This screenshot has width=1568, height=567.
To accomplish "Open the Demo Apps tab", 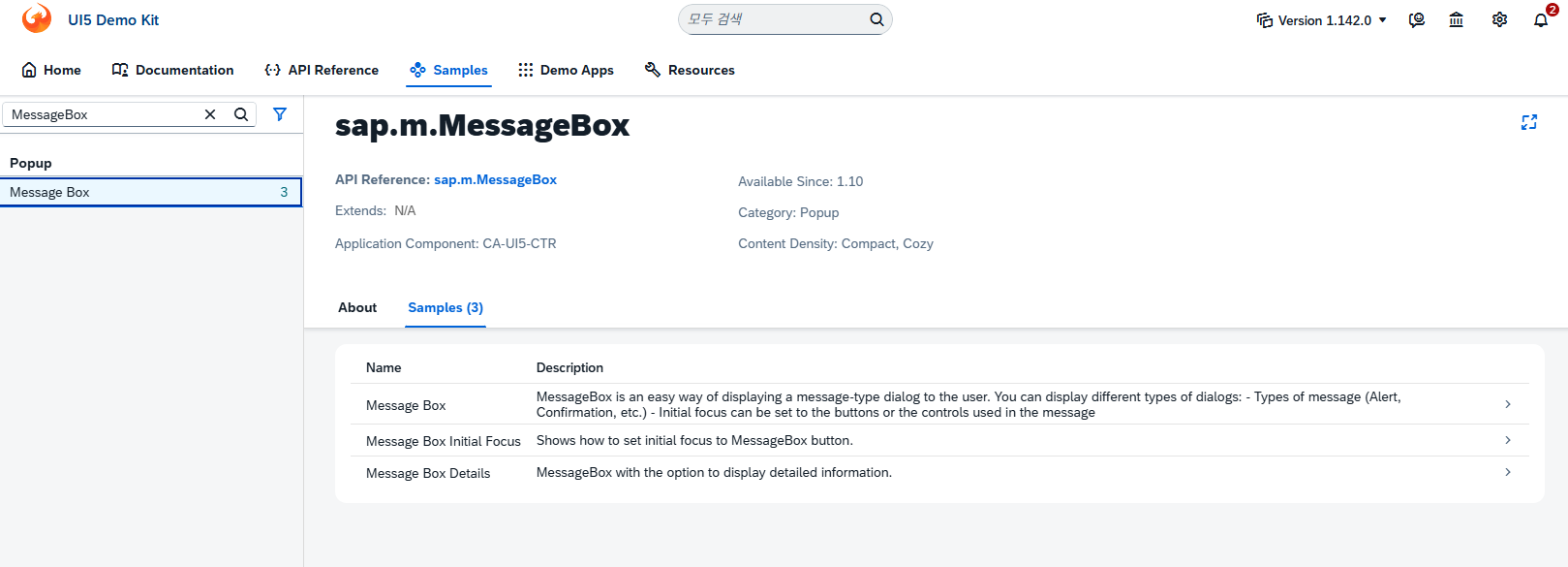I will (566, 70).
